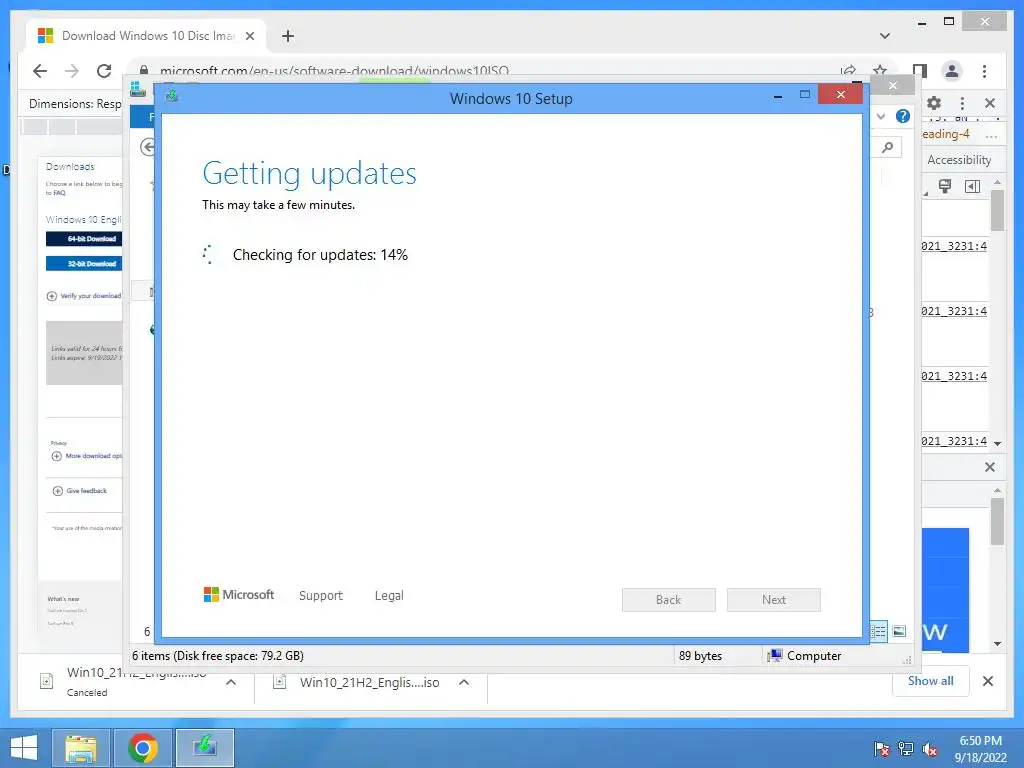
Task: Click the 64-bit Download button on page
Action: 84,239
